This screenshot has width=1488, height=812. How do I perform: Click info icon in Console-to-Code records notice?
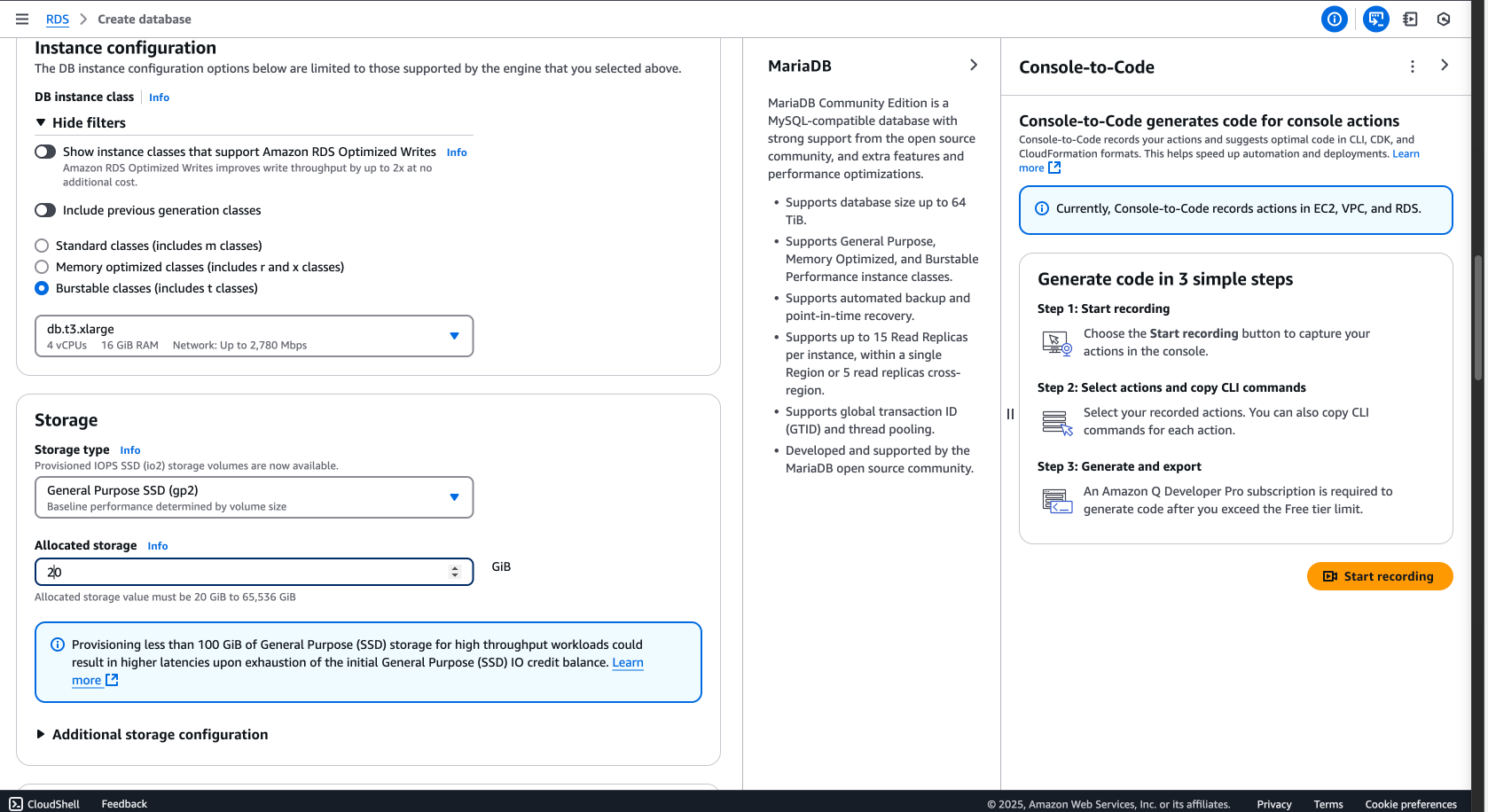(x=1042, y=208)
